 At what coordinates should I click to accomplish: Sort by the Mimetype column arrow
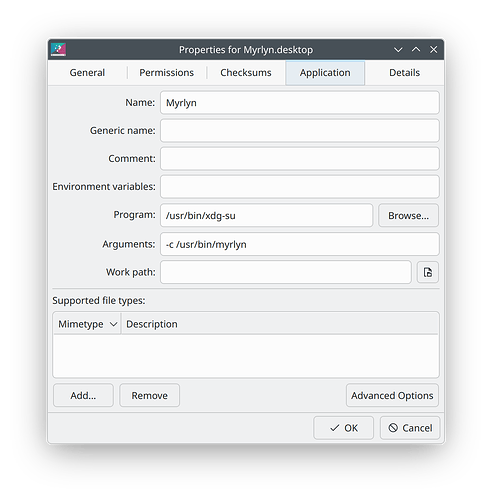[x=113, y=324]
